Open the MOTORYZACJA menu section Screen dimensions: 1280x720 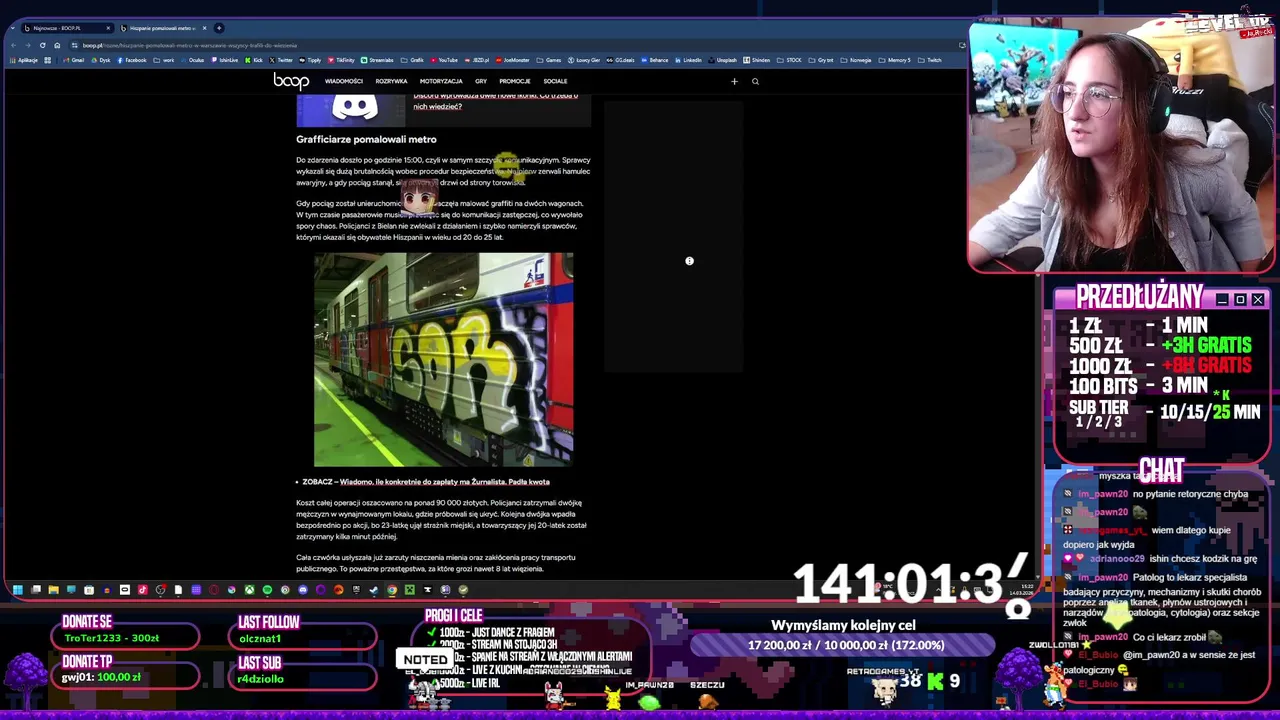pos(441,81)
